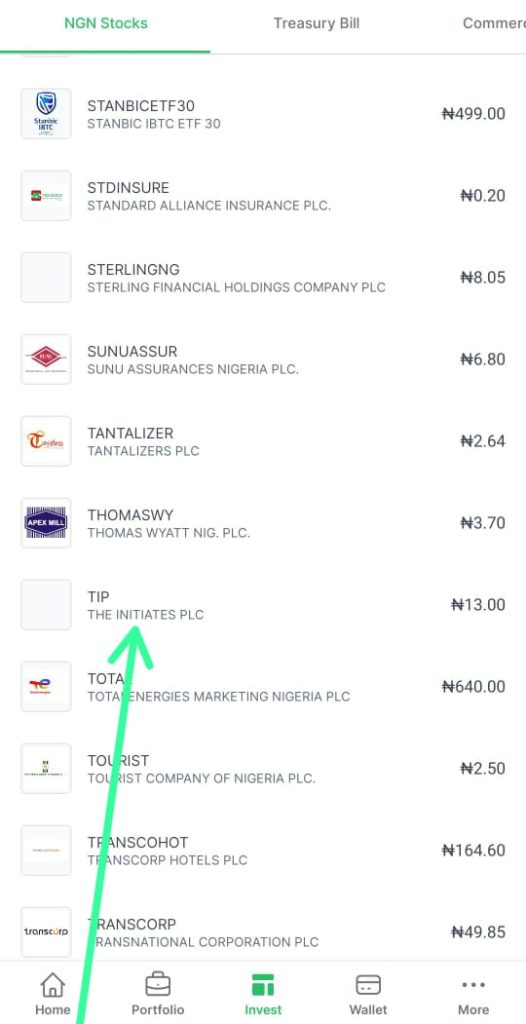Tap the TotalEnergies logo
Viewport: 526px width, 1024px height.
pos(46,686)
